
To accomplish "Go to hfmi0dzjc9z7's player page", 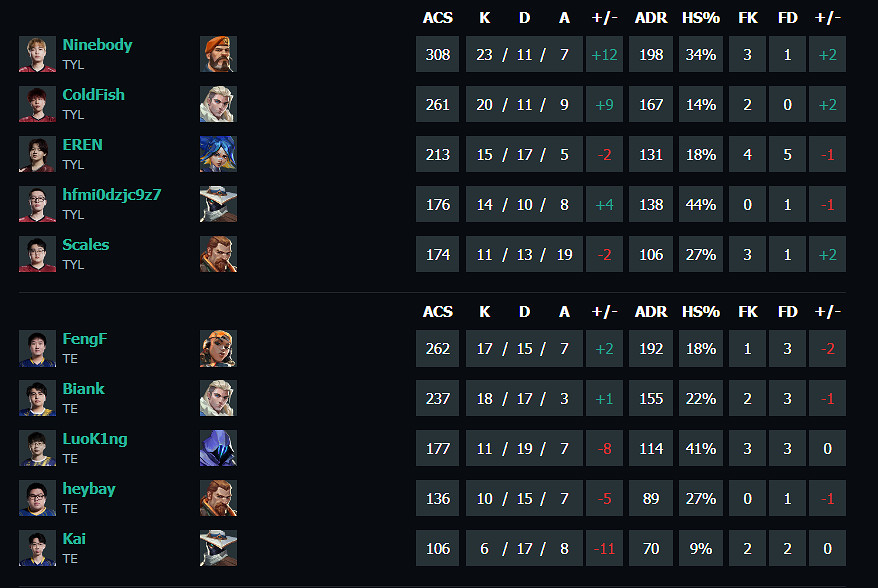I will coord(111,195).
